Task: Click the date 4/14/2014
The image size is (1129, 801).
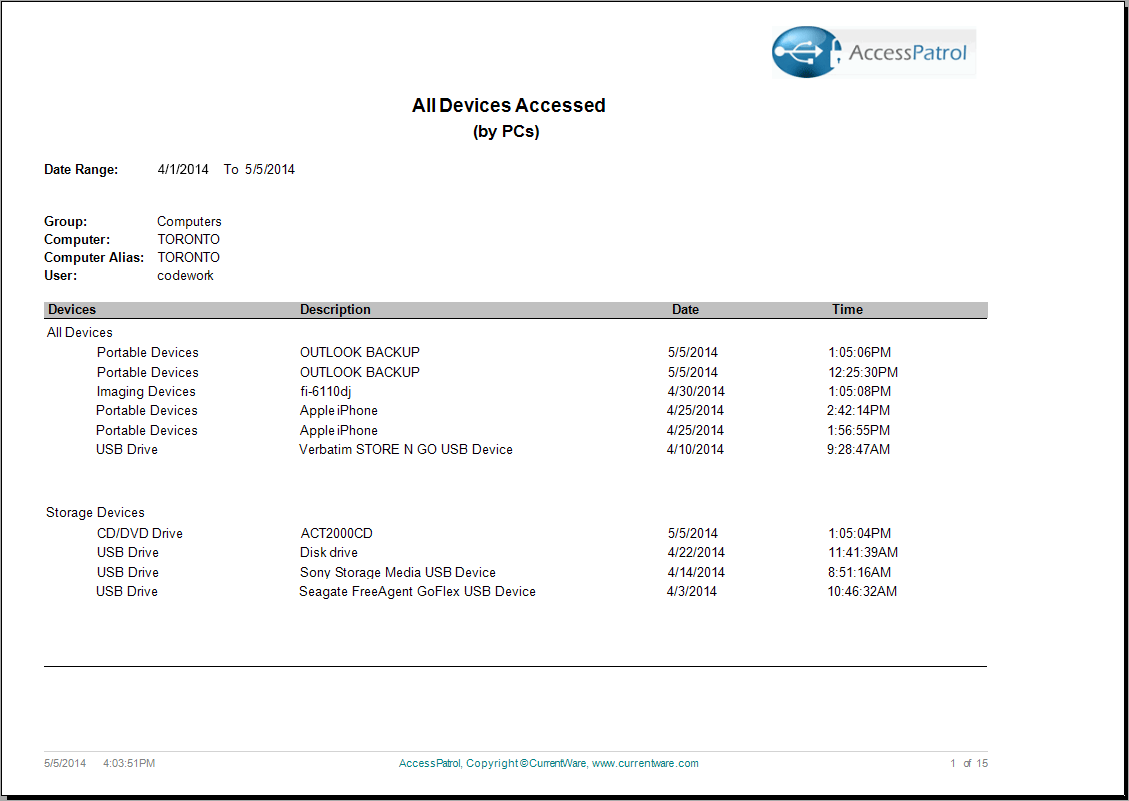Action: click(696, 572)
